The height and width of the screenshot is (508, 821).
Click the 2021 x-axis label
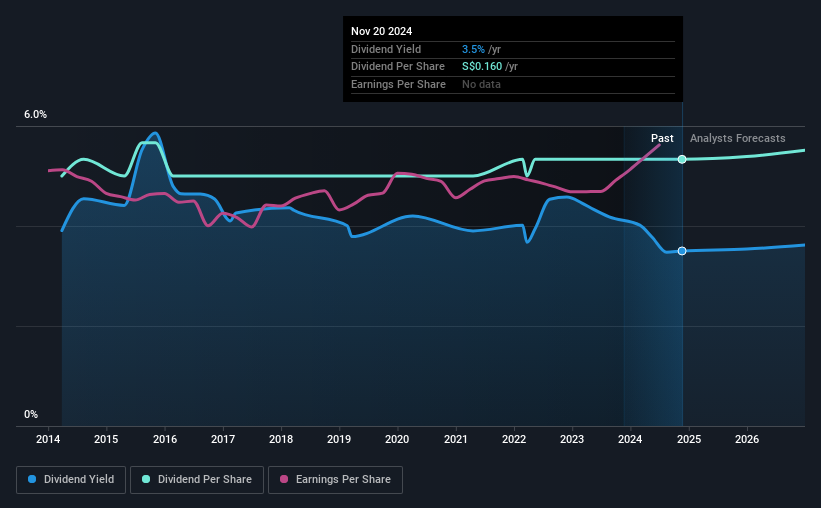click(x=456, y=439)
